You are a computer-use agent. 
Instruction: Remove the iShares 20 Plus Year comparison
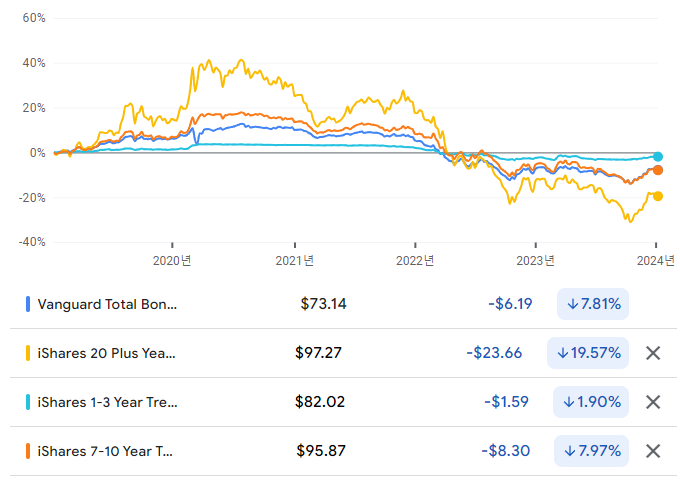653,353
